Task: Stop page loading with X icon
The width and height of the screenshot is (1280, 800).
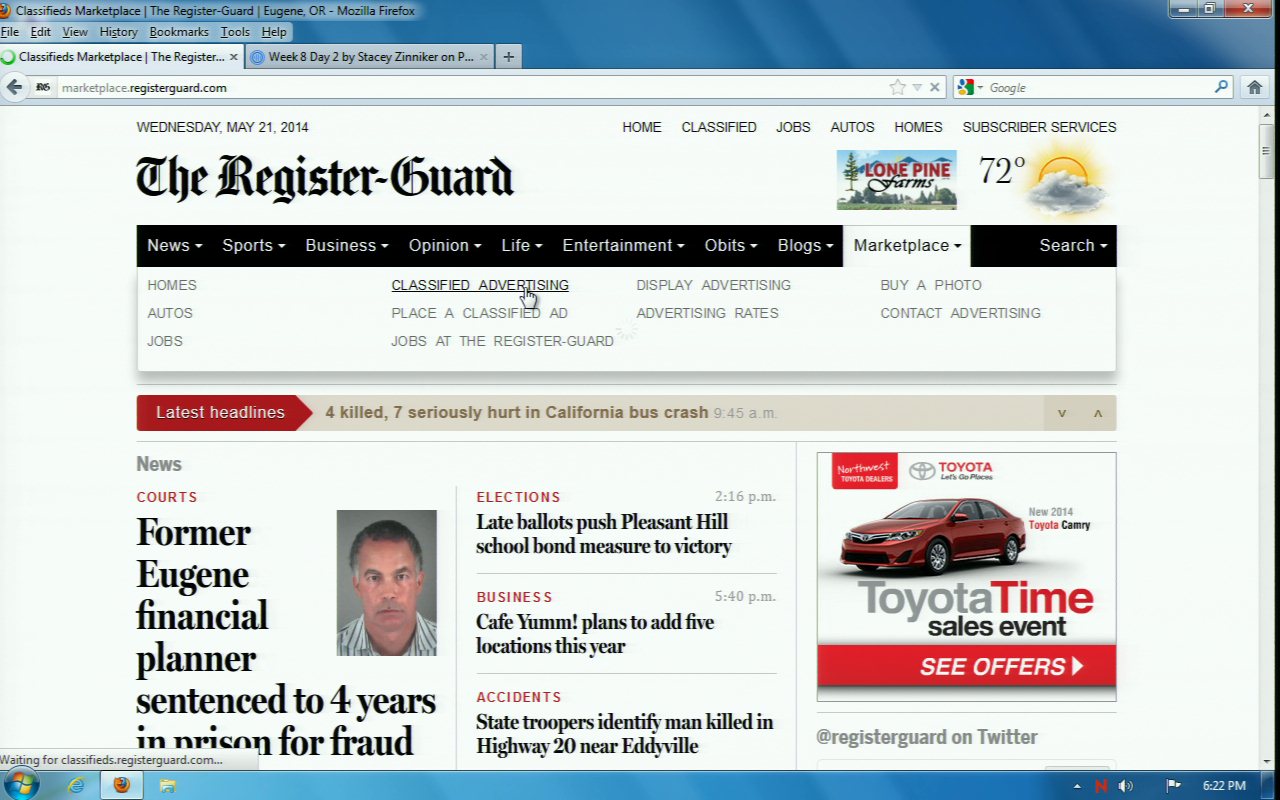Action: tap(935, 87)
